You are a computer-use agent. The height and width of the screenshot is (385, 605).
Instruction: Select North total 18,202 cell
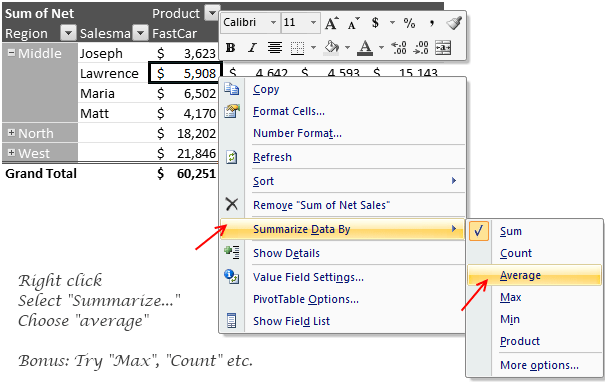click(184, 133)
